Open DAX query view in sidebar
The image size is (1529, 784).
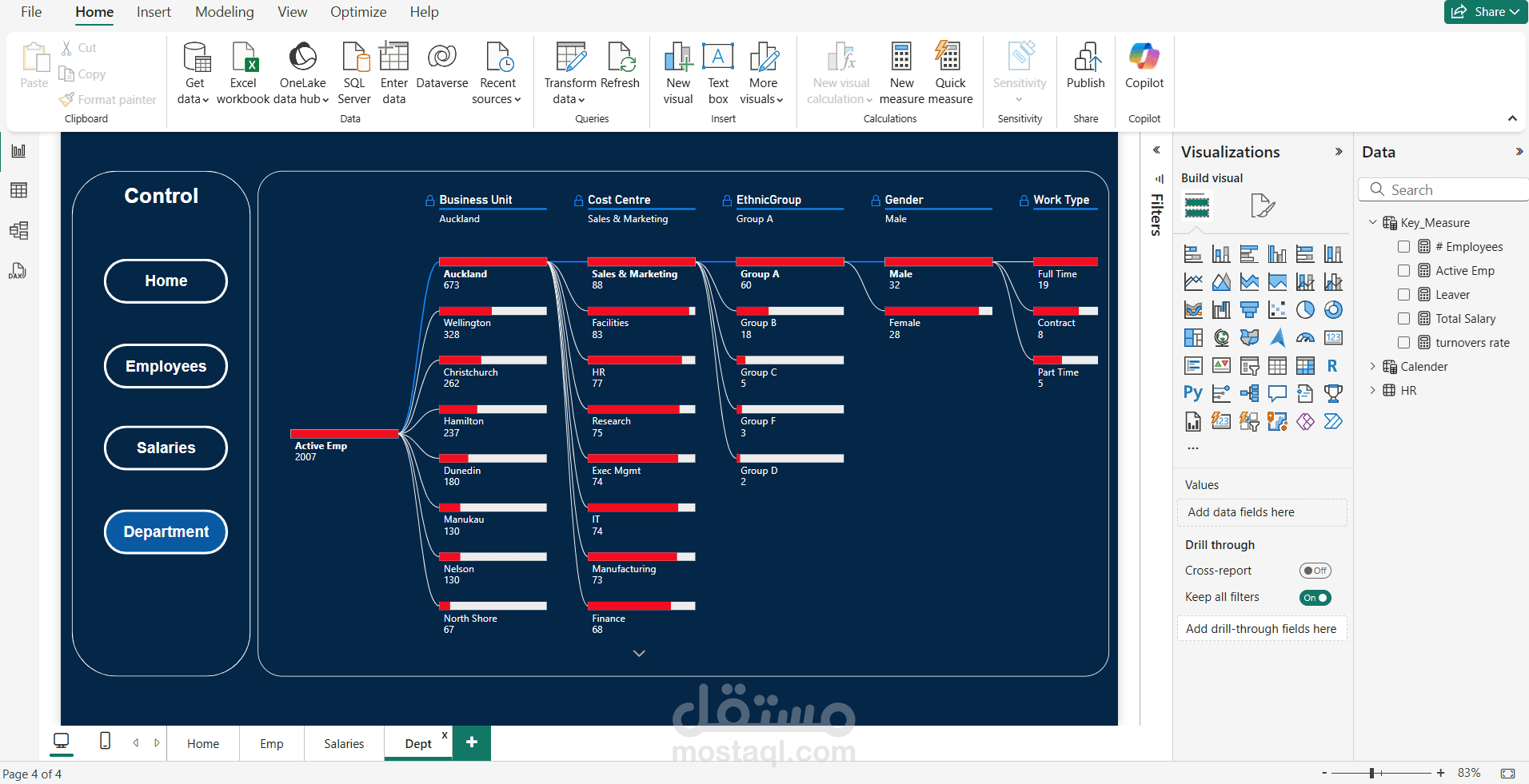pos(18,271)
